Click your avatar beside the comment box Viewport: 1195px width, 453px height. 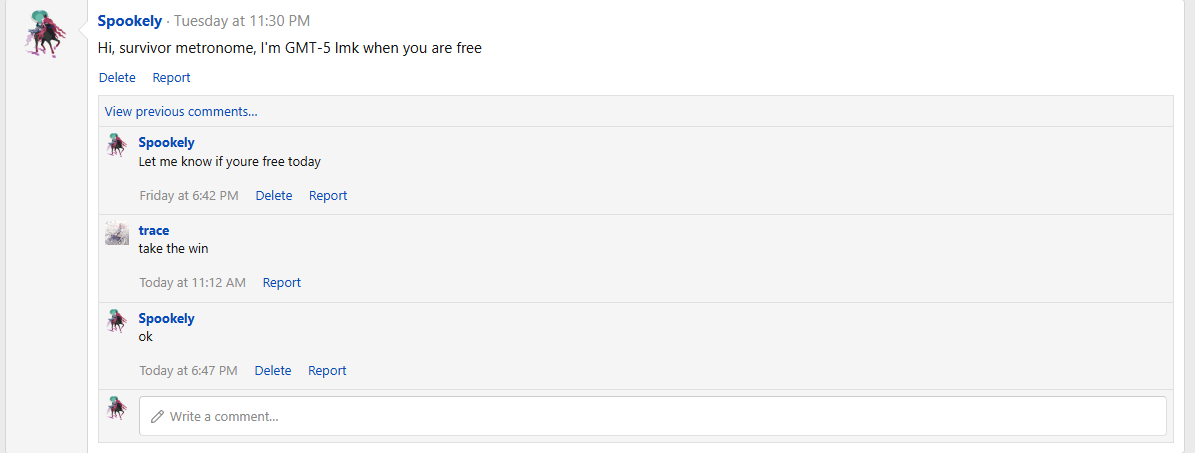(117, 408)
